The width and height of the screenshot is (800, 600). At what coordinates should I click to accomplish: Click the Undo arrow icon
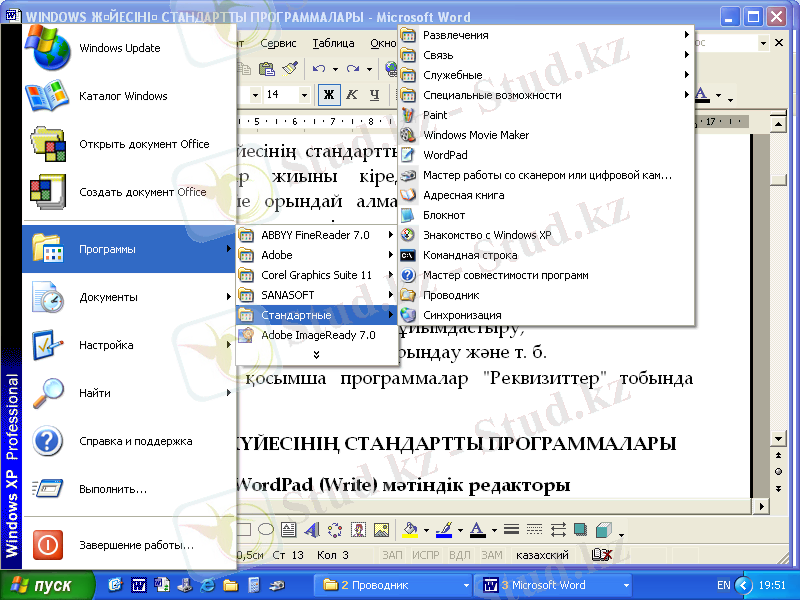[x=319, y=68]
